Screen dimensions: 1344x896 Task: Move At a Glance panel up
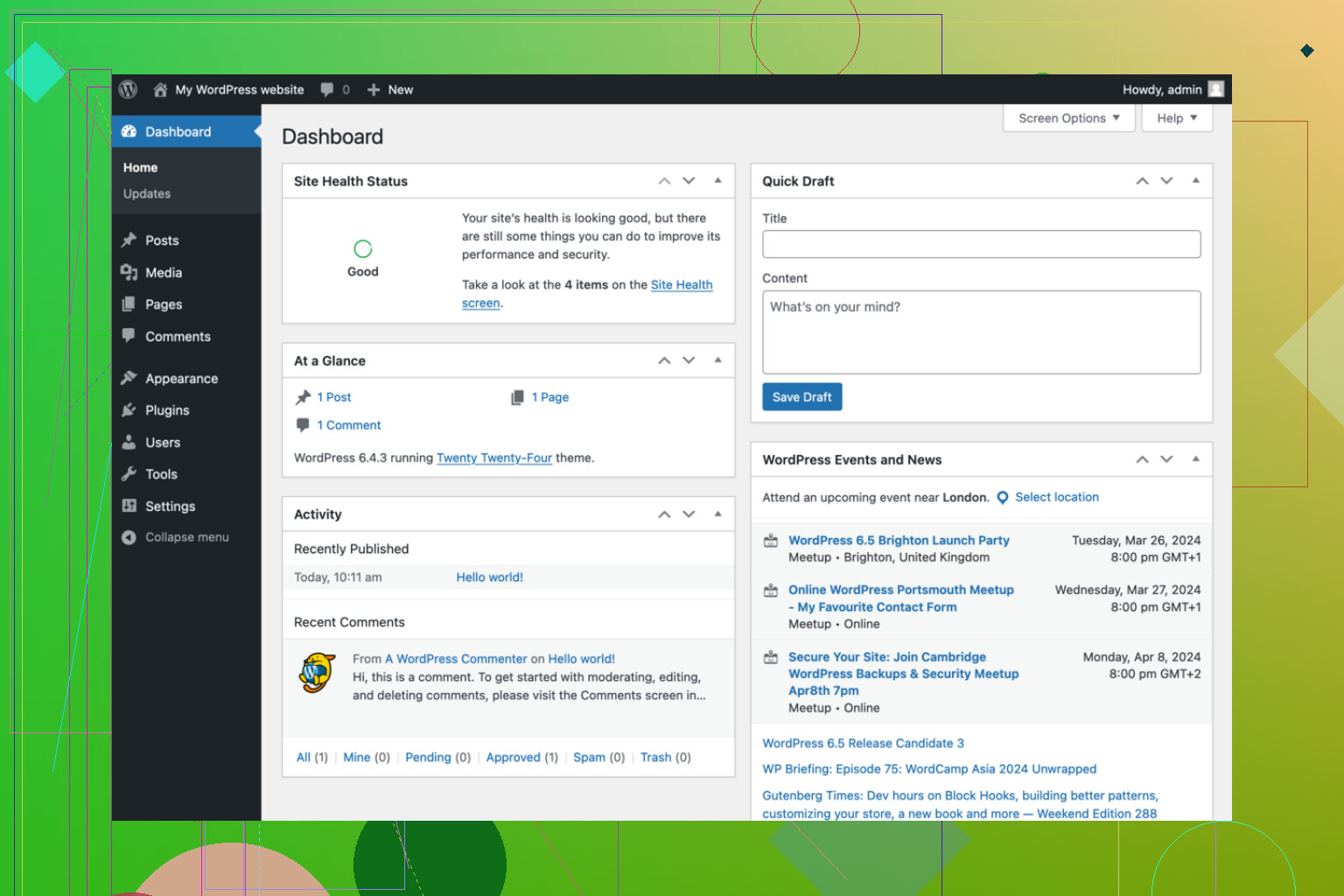click(664, 360)
